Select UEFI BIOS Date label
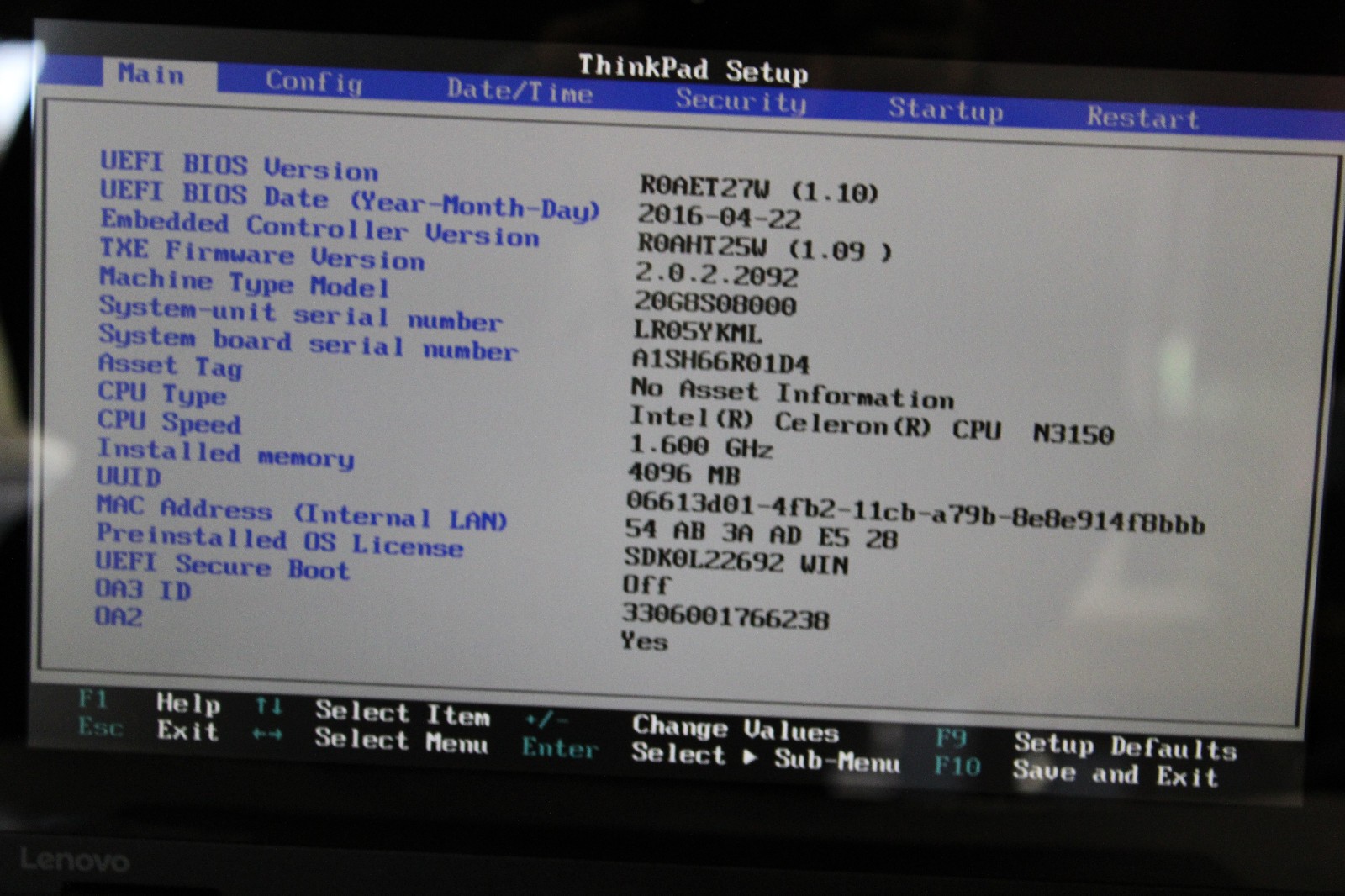 pos(350,200)
